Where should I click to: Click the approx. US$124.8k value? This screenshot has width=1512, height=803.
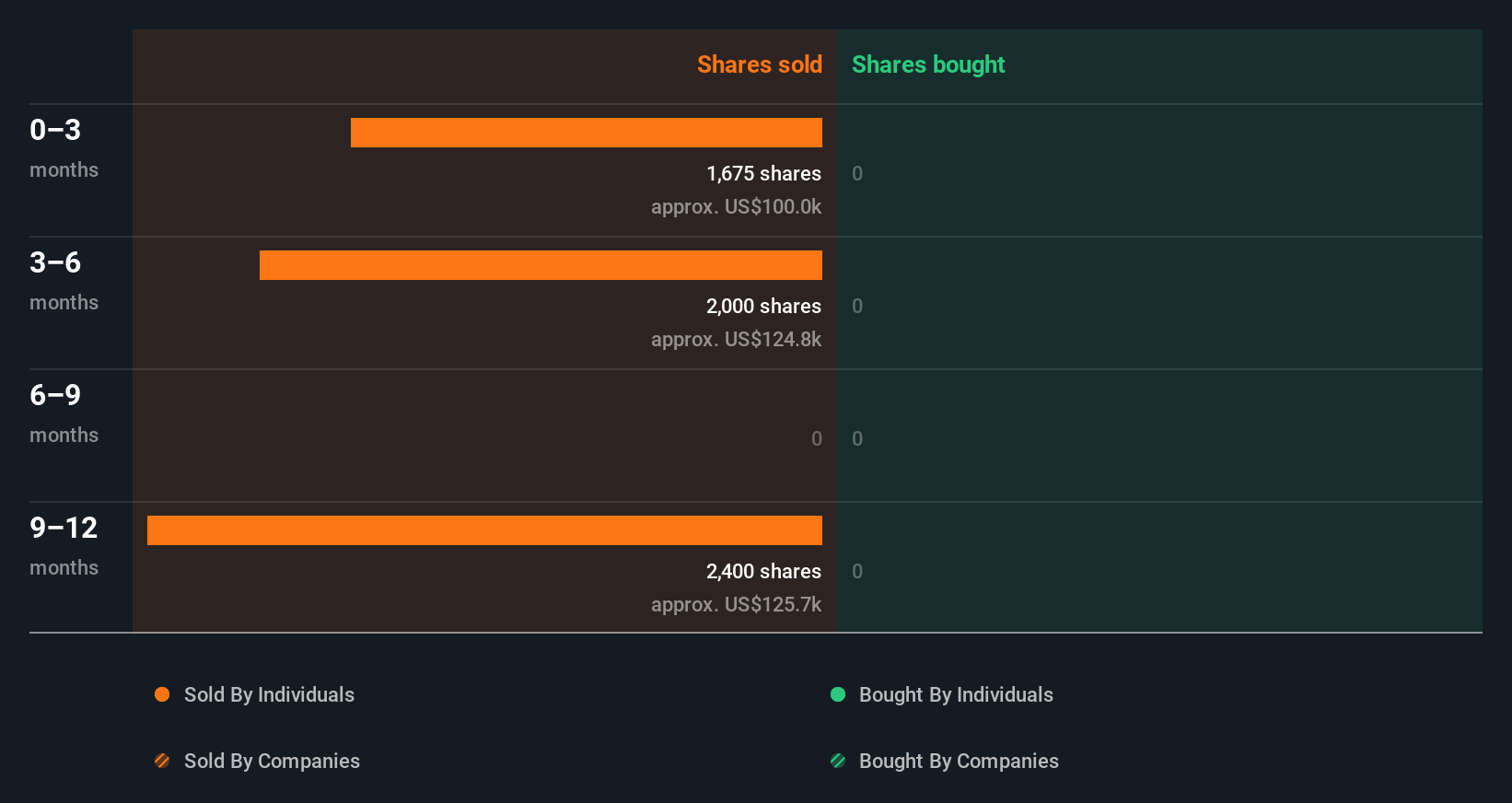(x=736, y=339)
